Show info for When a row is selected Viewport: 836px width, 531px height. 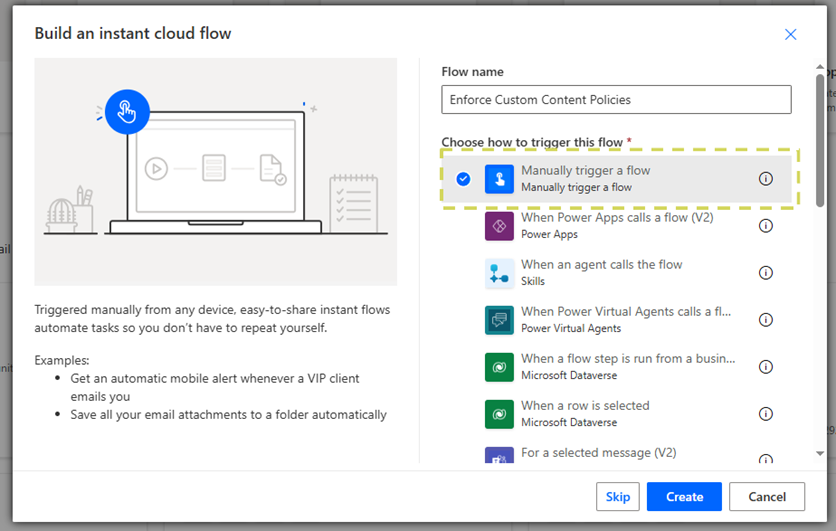pyautogui.click(x=766, y=414)
